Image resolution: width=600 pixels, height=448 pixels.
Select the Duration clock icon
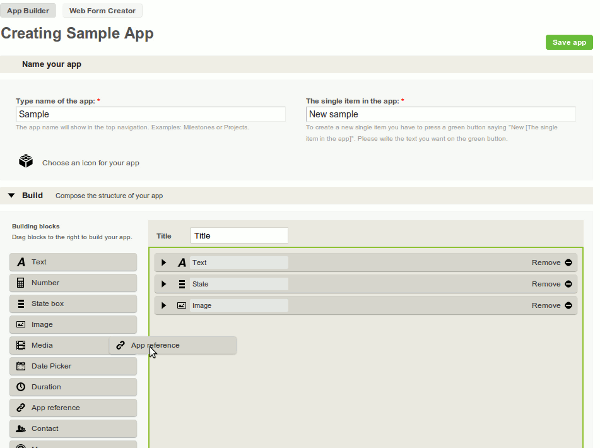tap(21, 387)
